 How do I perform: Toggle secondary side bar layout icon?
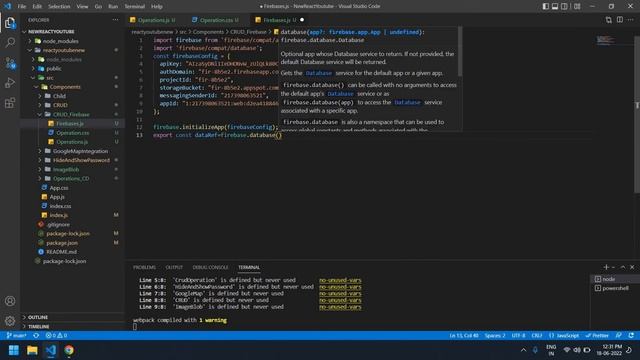564,6
